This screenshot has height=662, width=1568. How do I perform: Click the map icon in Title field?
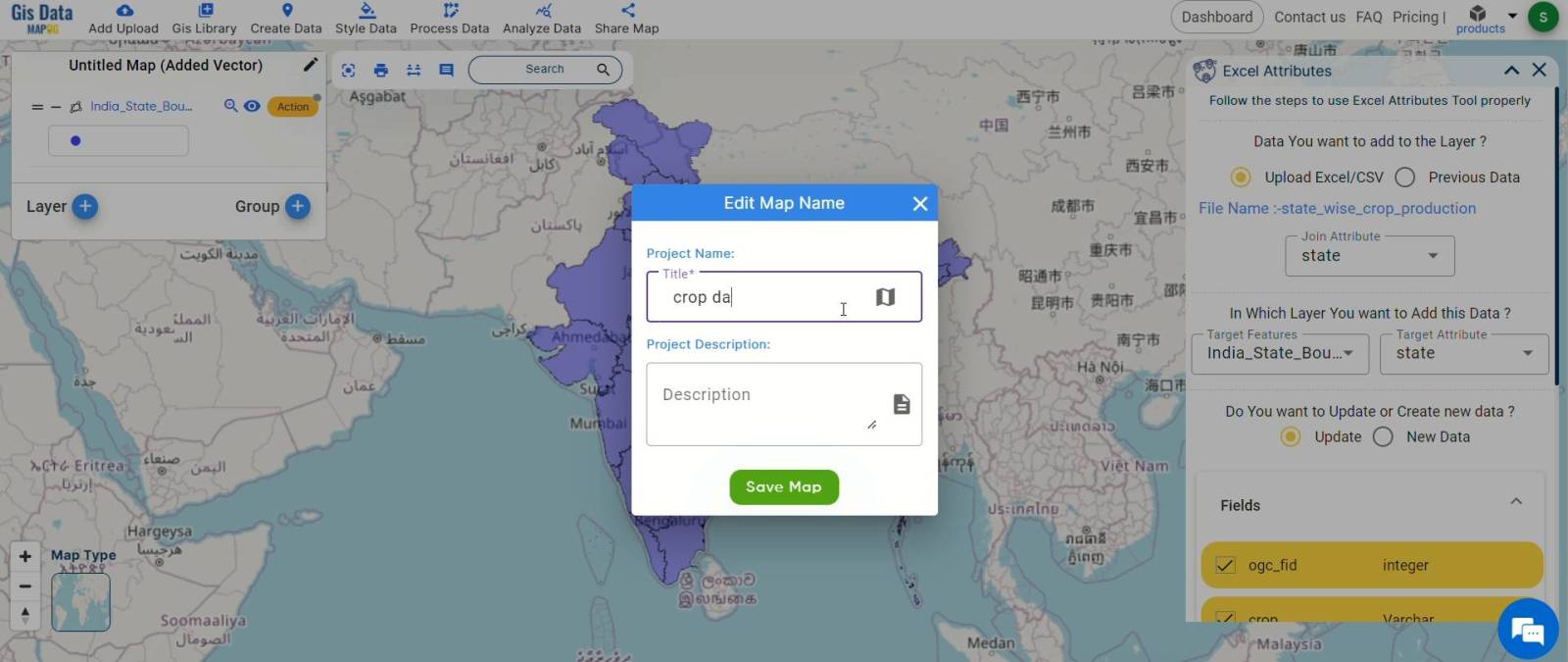[885, 296]
